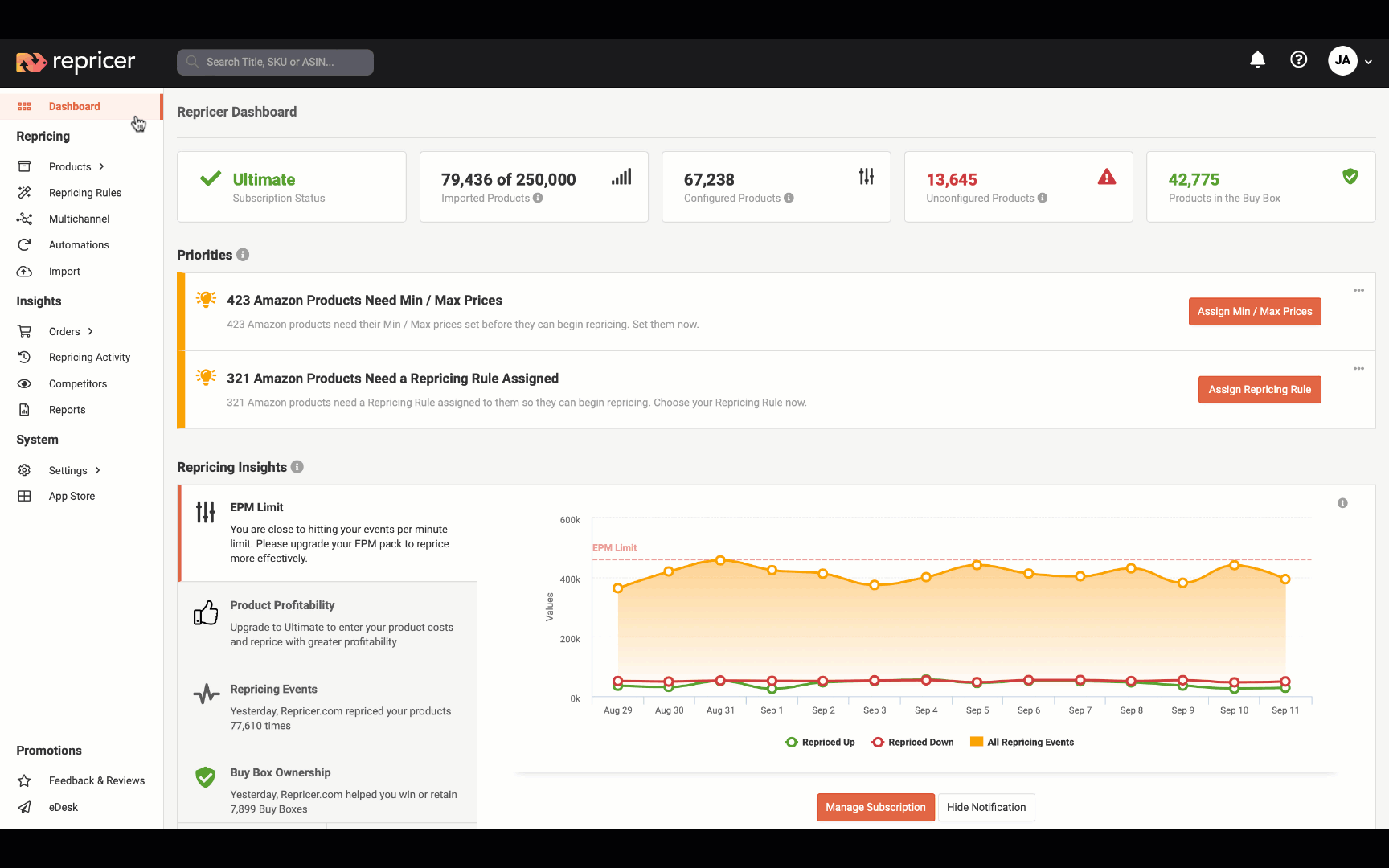The width and height of the screenshot is (1389, 868).
Task: Click the App Store grid icon
Action: coord(24,497)
